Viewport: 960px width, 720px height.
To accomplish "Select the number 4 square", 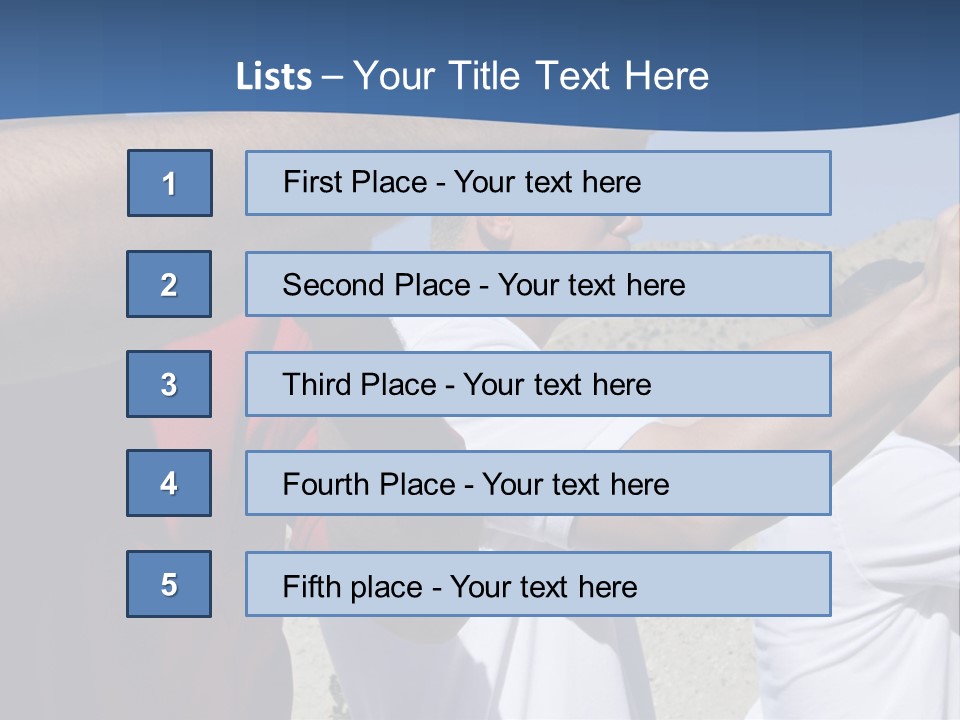I will tap(169, 483).
